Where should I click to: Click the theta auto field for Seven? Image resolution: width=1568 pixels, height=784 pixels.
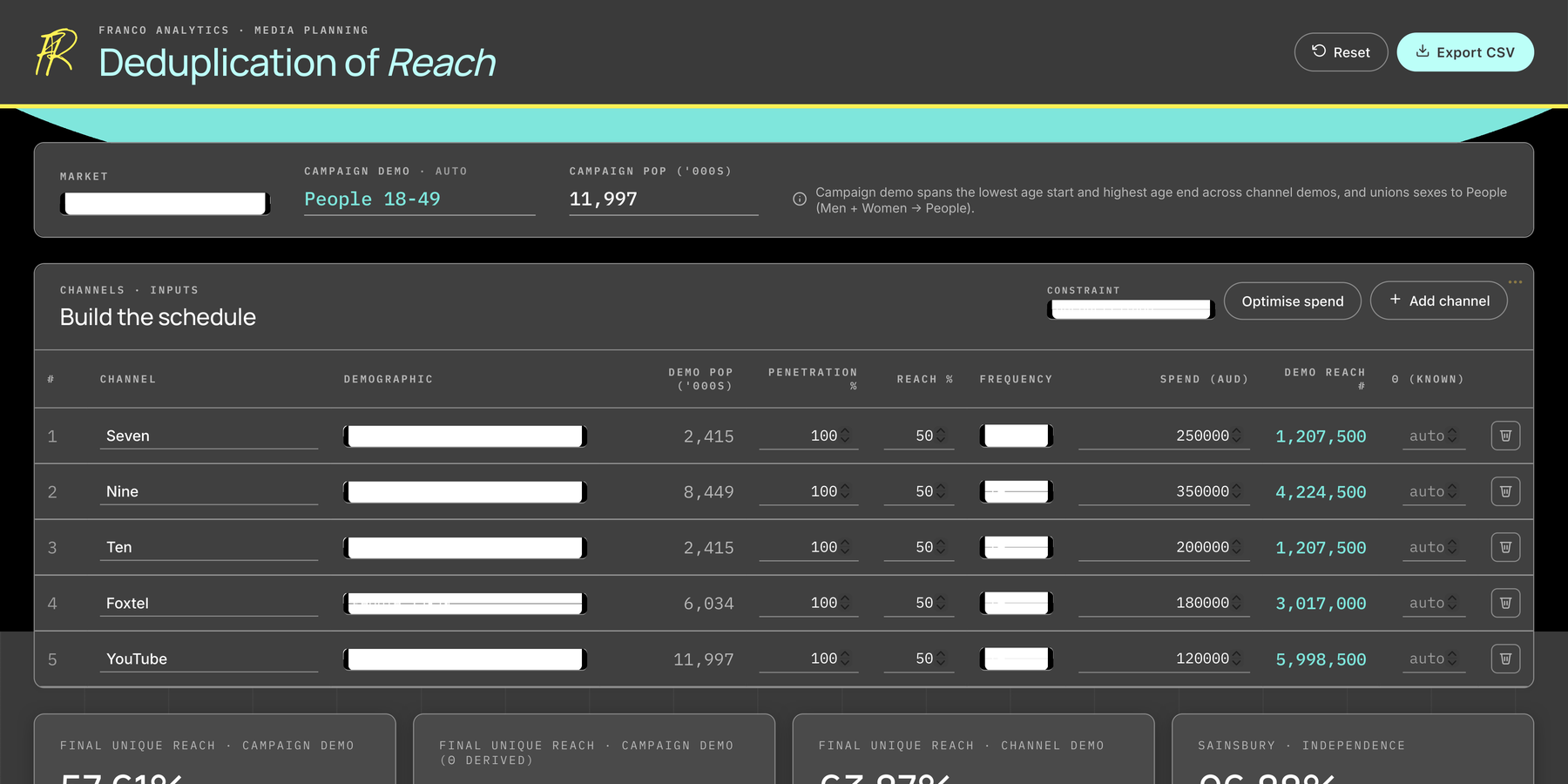[1434, 436]
